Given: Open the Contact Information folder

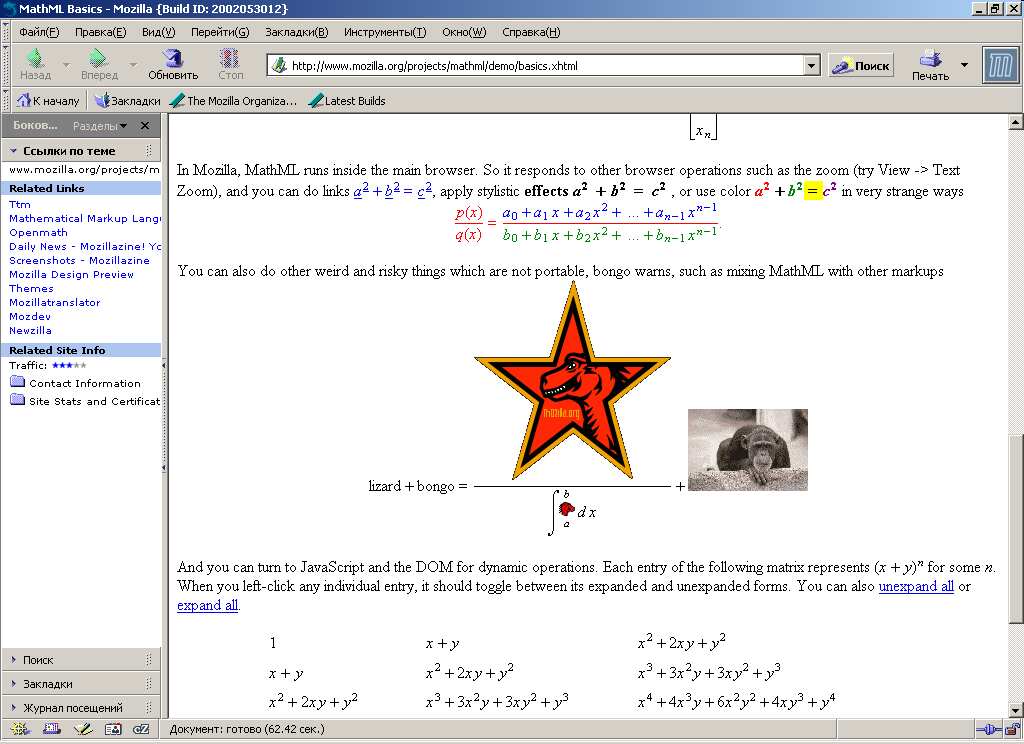Looking at the screenshot, I should tap(75, 383).
